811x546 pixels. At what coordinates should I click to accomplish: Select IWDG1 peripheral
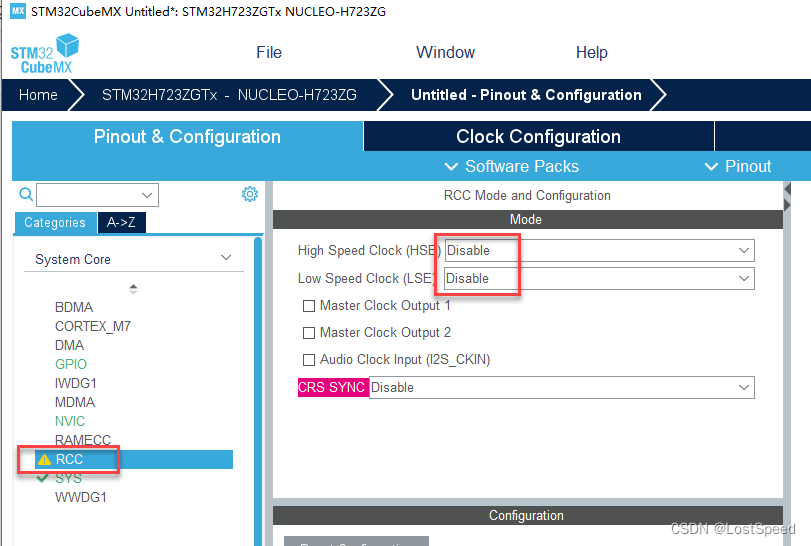point(76,383)
